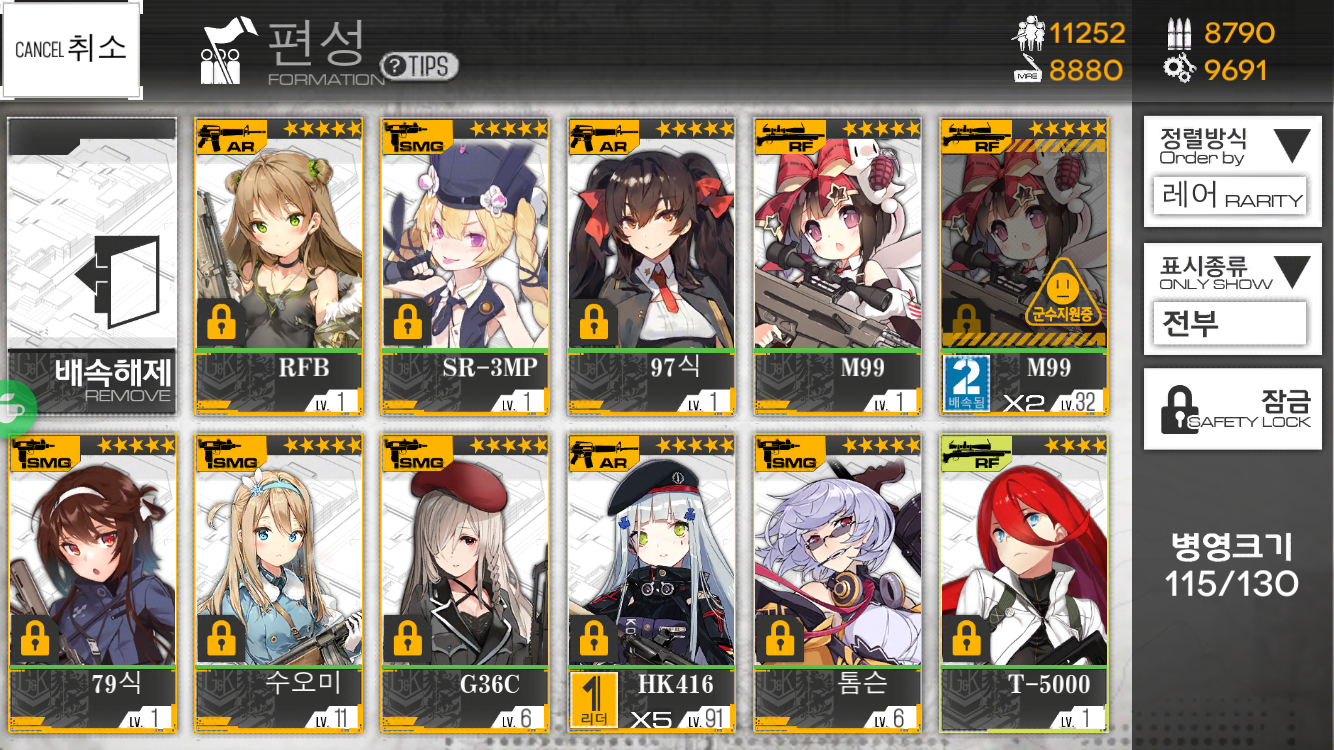
Task: Expand the 정렬방식 Order by dropdown arrow
Action: click(x=1290, y=146)
